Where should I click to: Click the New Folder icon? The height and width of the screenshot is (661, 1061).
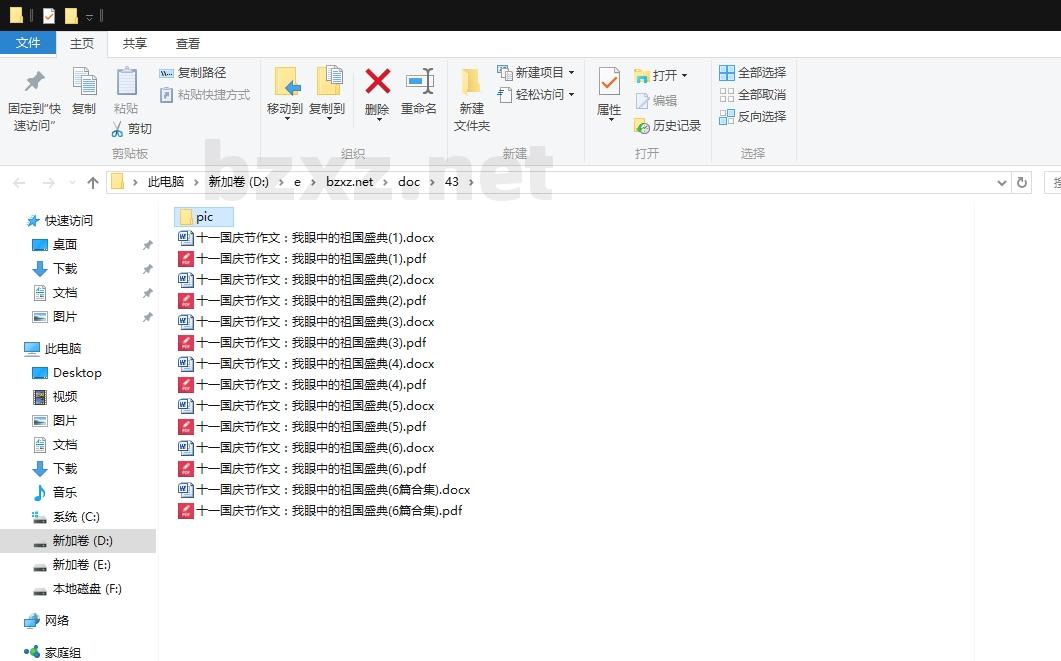pyautogui.click(x=471, y=82)
